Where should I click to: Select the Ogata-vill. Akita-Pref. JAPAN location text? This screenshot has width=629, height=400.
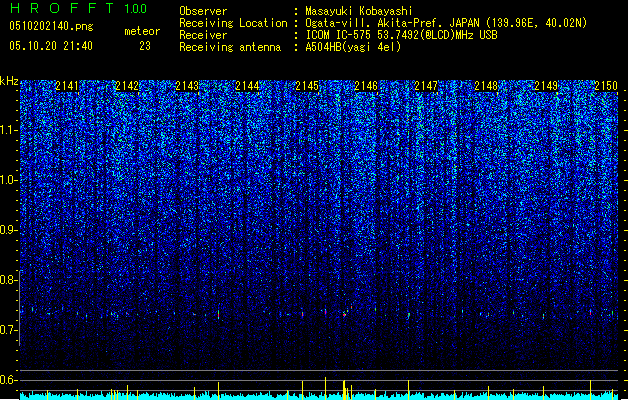[x=446, y=23]
